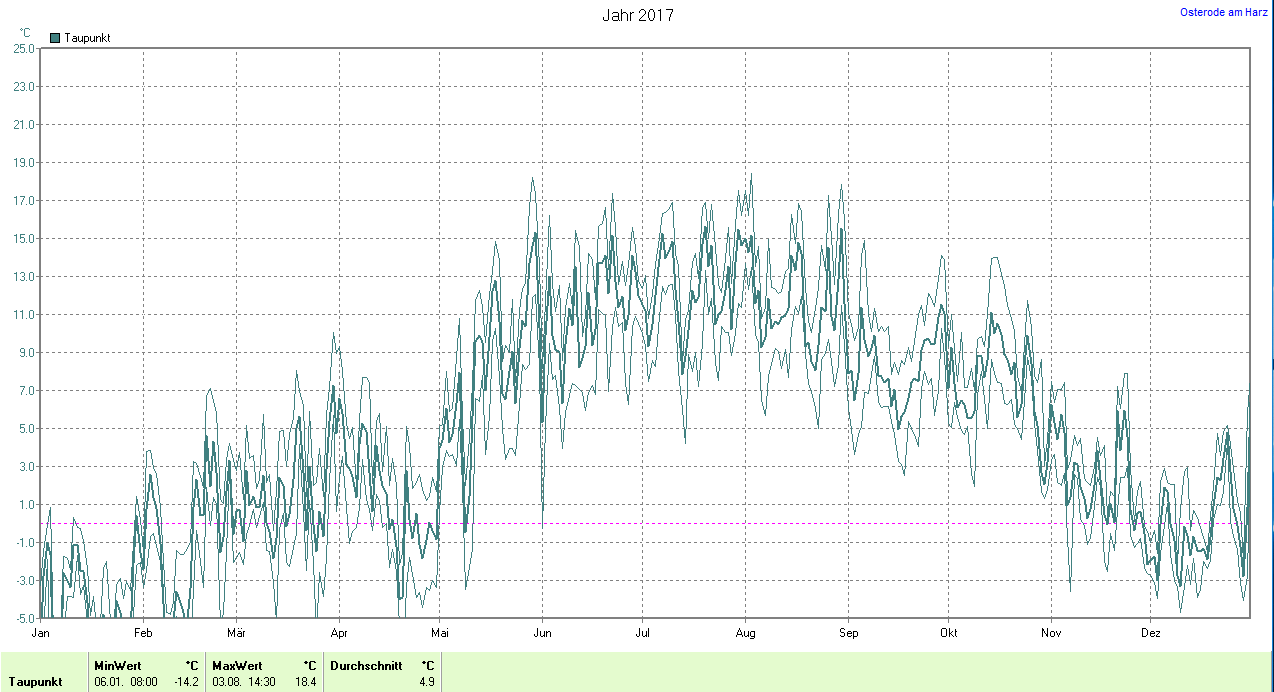
Task: Select the Mär month axis label
Action: coord(236,633)
